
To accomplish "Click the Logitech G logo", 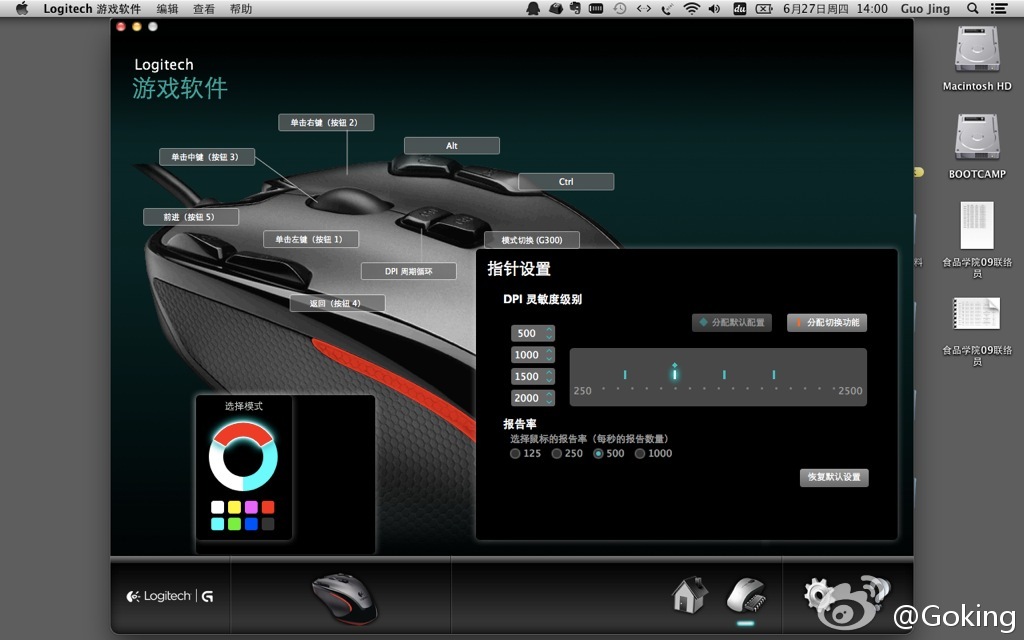I will tap(169, 596).
